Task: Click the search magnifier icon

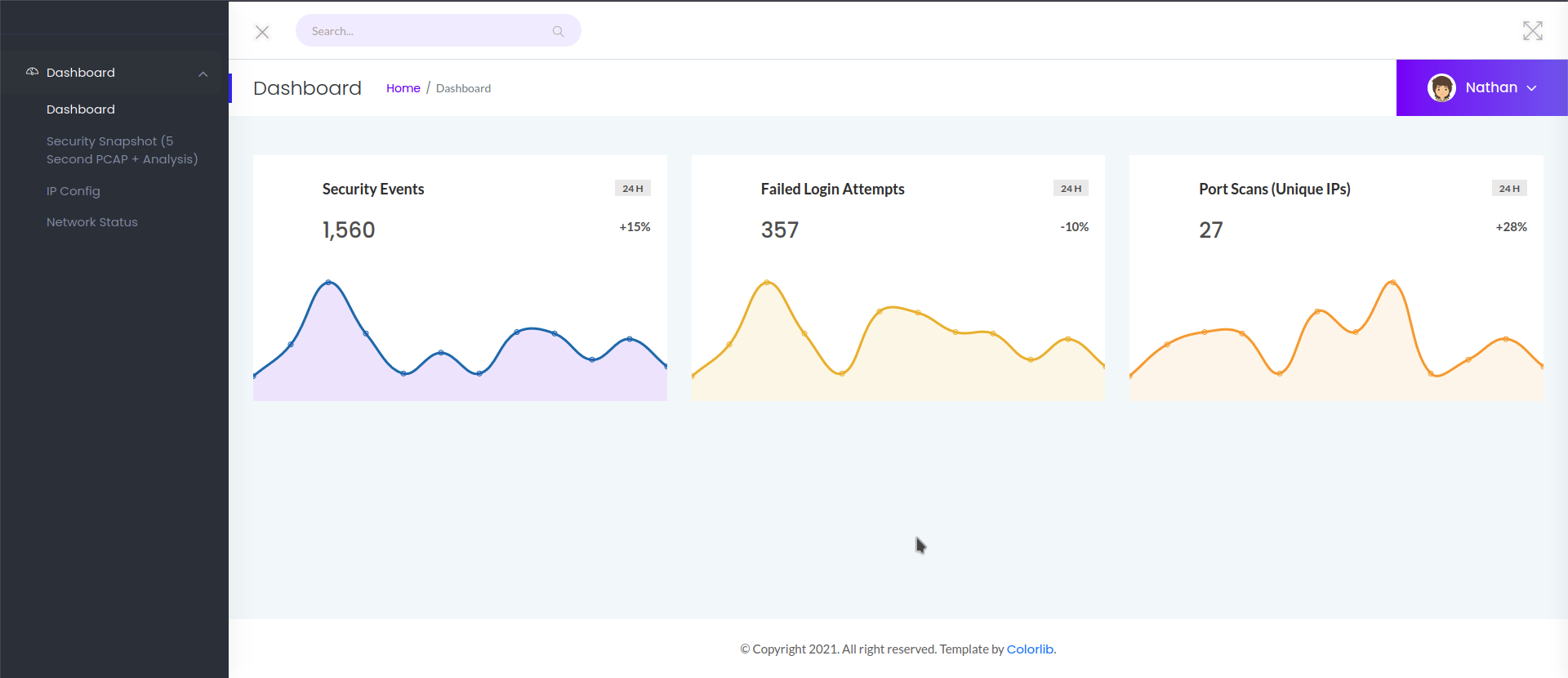Action: (x=558, y=31)
